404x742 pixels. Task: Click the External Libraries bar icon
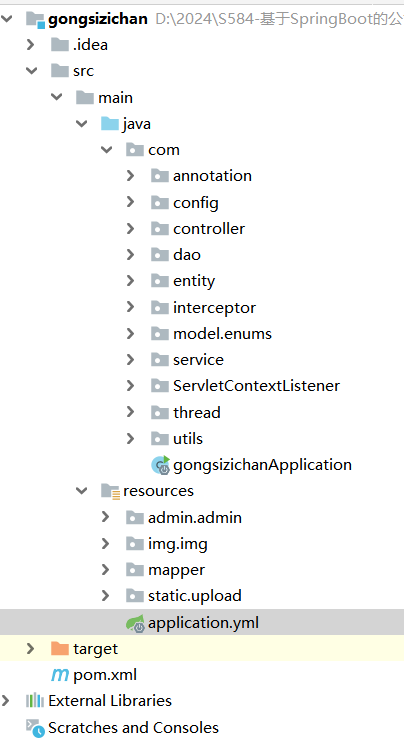tap(35, 700)
